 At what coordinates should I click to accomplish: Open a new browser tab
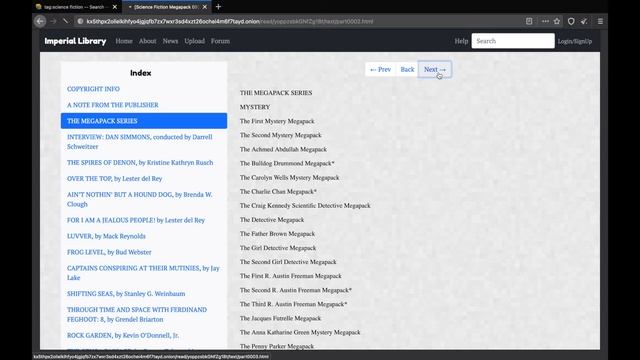(x=218, y=7)
